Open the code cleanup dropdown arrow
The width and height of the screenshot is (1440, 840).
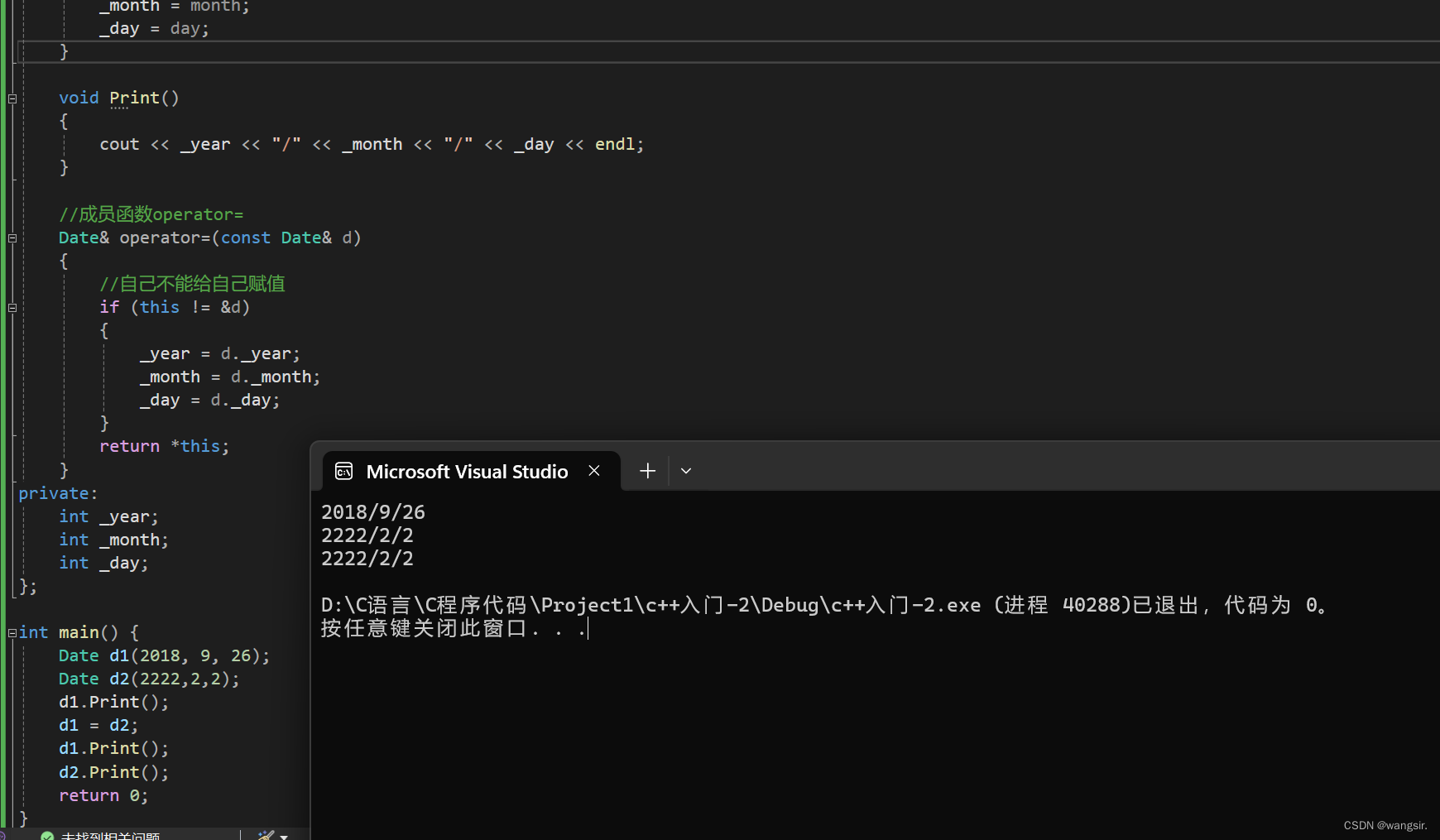click(x=284, y=837)
